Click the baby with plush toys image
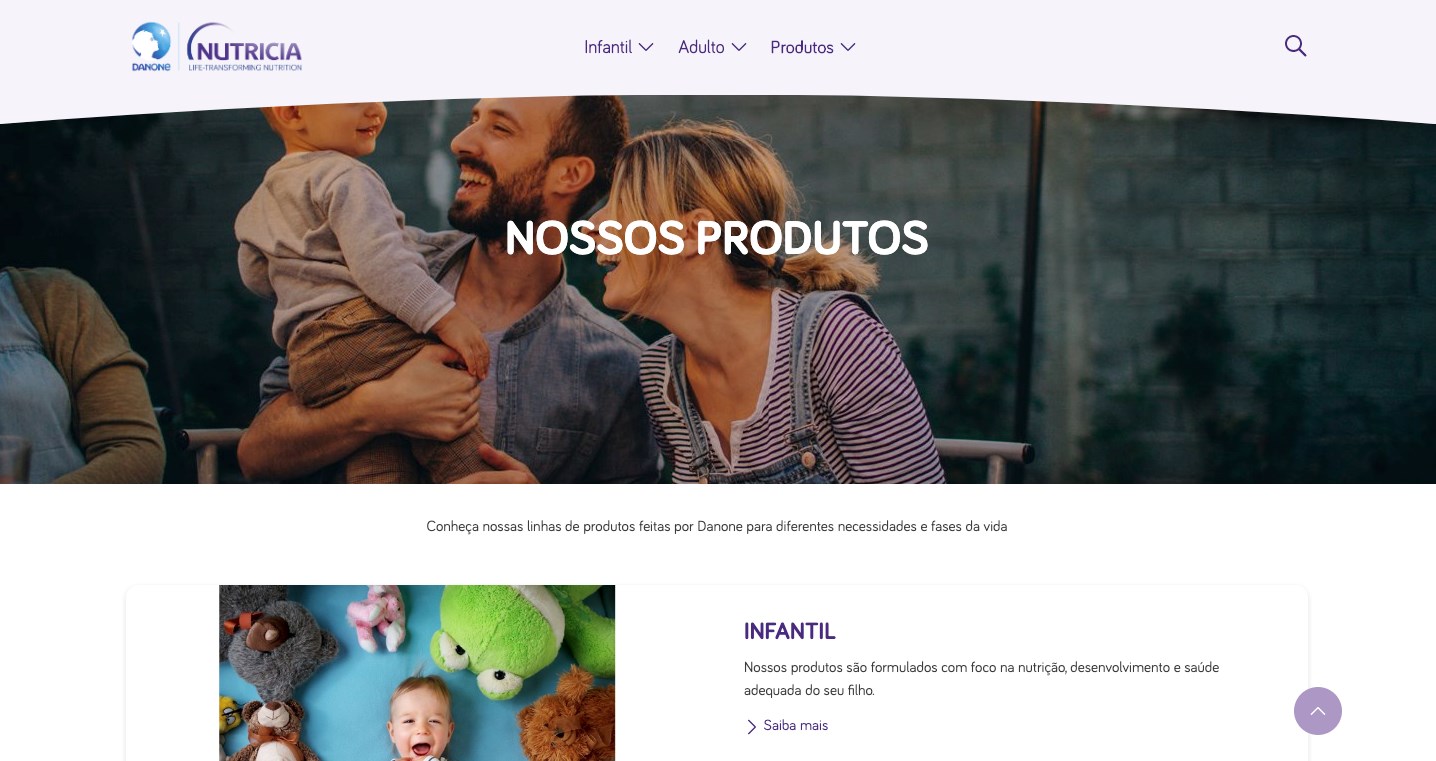The image size is (1436, 761). [417, 673]
